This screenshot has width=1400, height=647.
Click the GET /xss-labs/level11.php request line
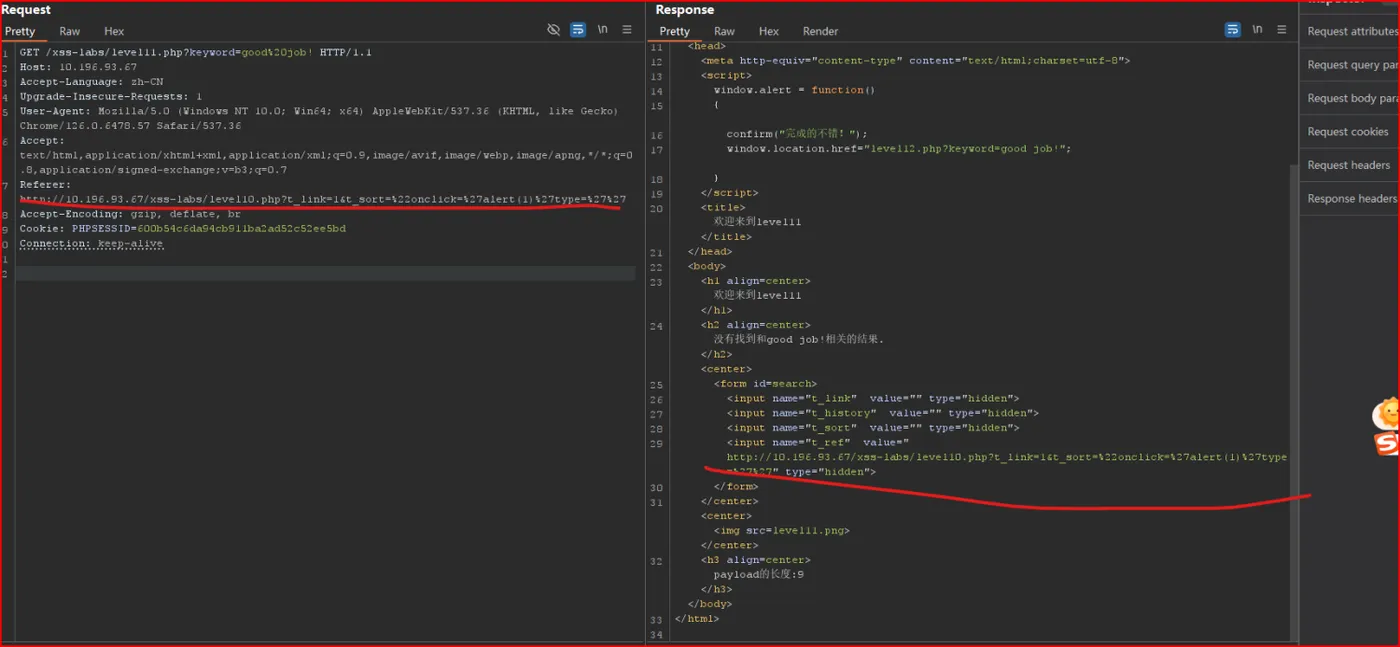pos(195,52)
